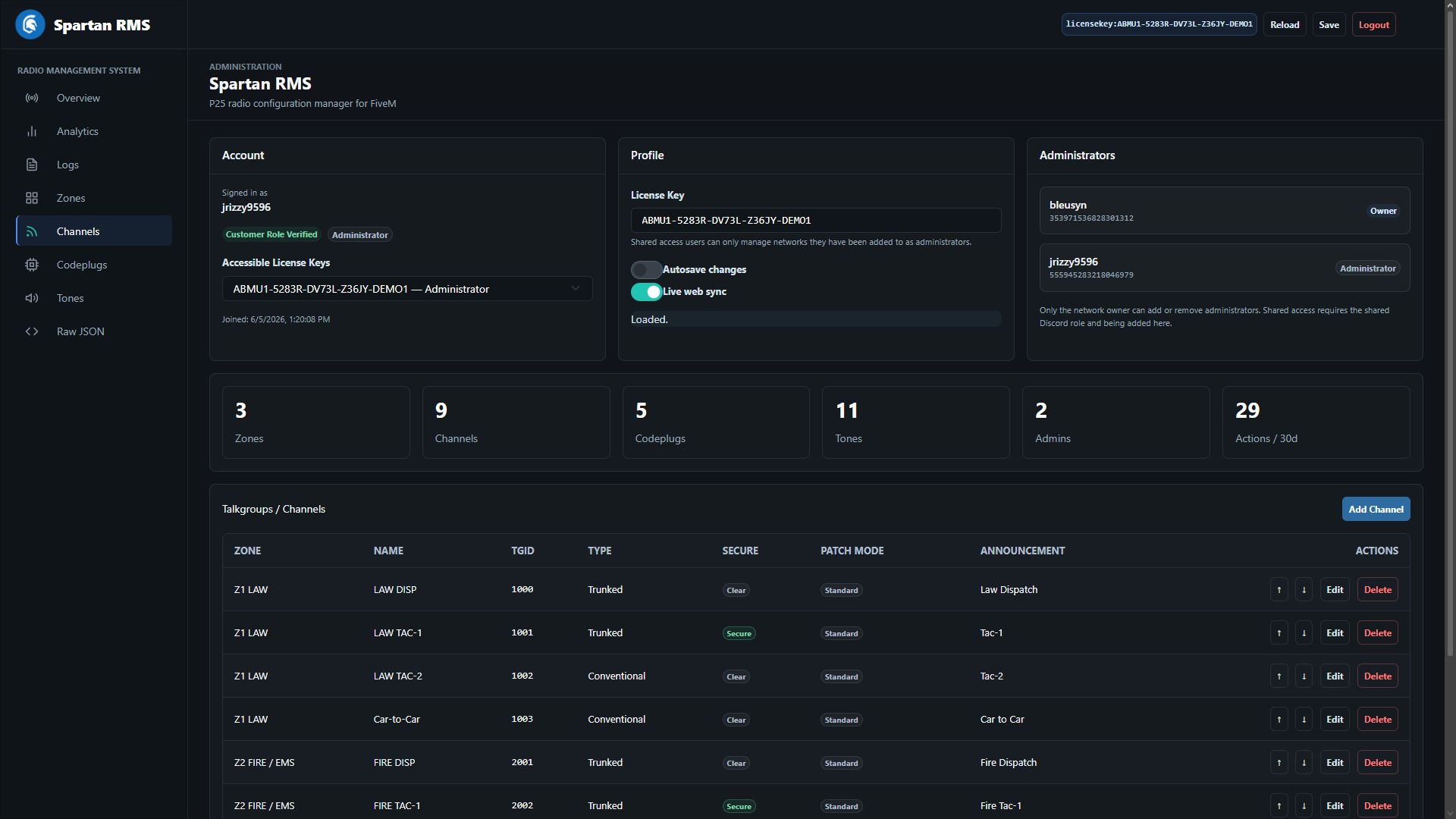Move LAW DISP channel down
This screenshot has width=1456, height=819.
[1304, 590]
